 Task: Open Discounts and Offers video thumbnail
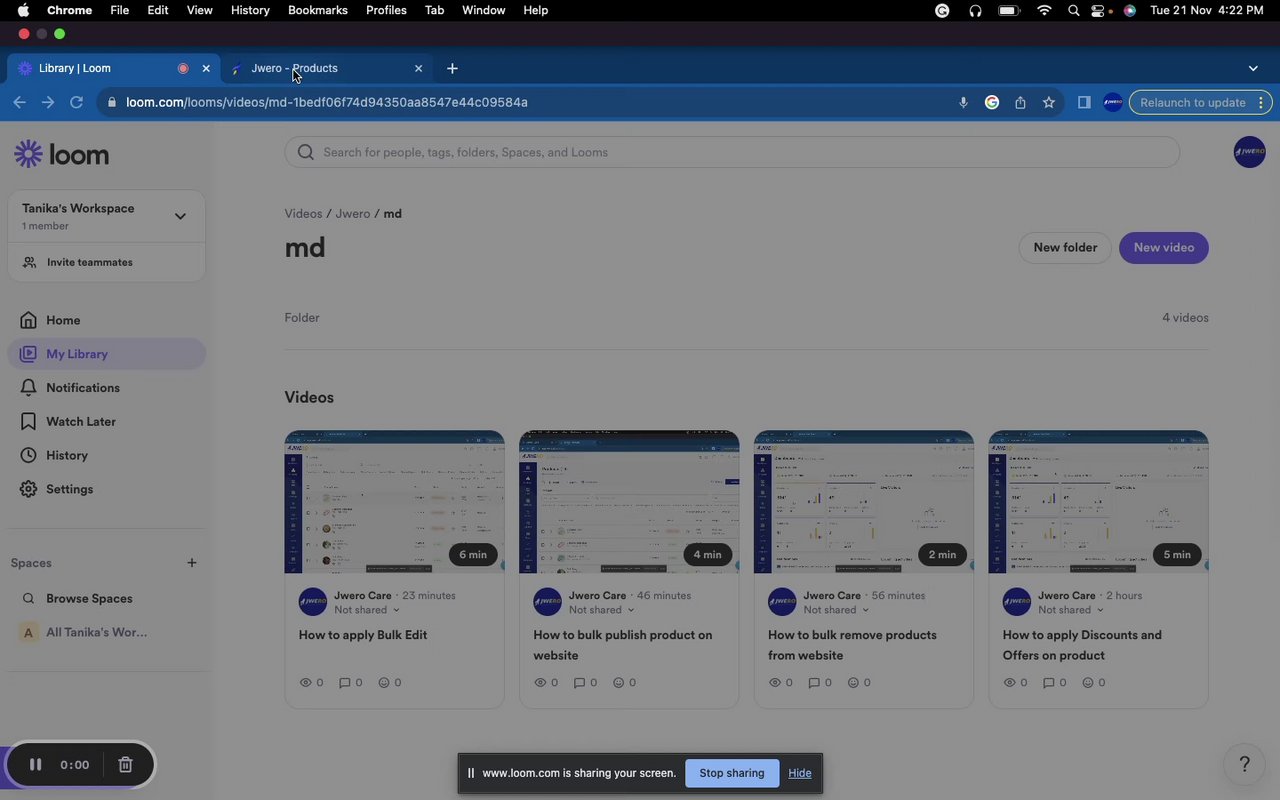pos(1098,502)
